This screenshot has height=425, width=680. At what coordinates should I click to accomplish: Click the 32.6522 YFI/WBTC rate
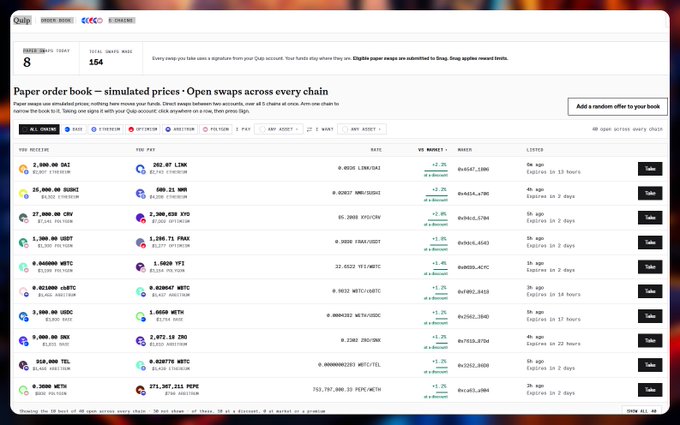point(358,267)
